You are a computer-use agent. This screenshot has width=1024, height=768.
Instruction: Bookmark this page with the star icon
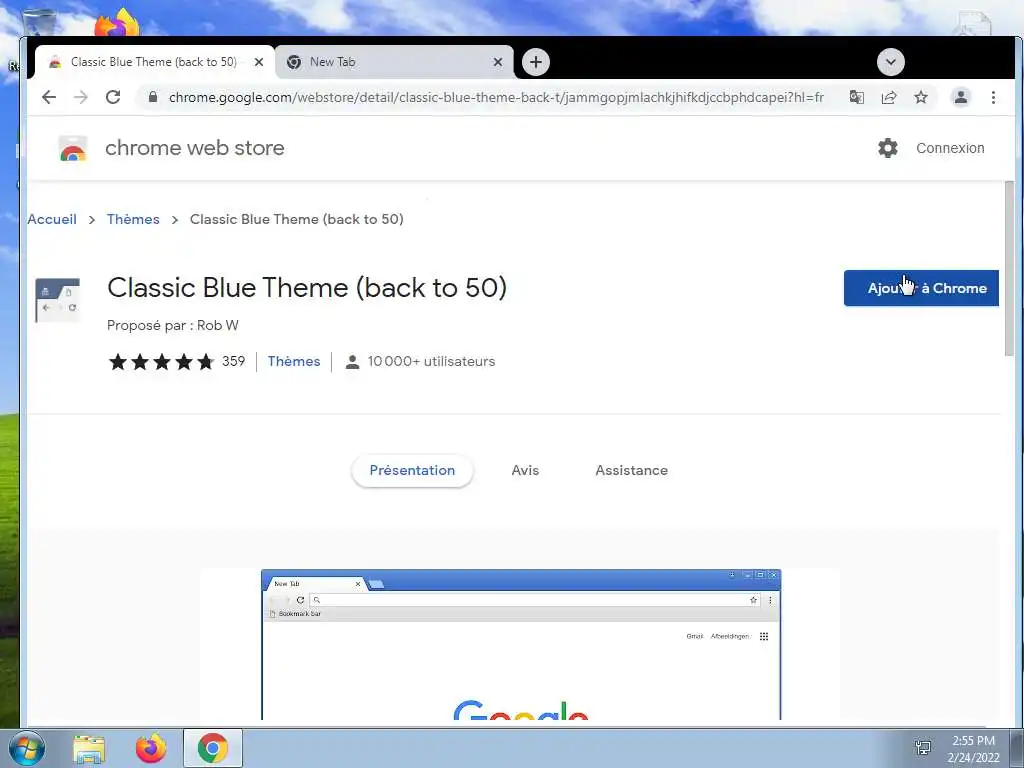[921, 97]
